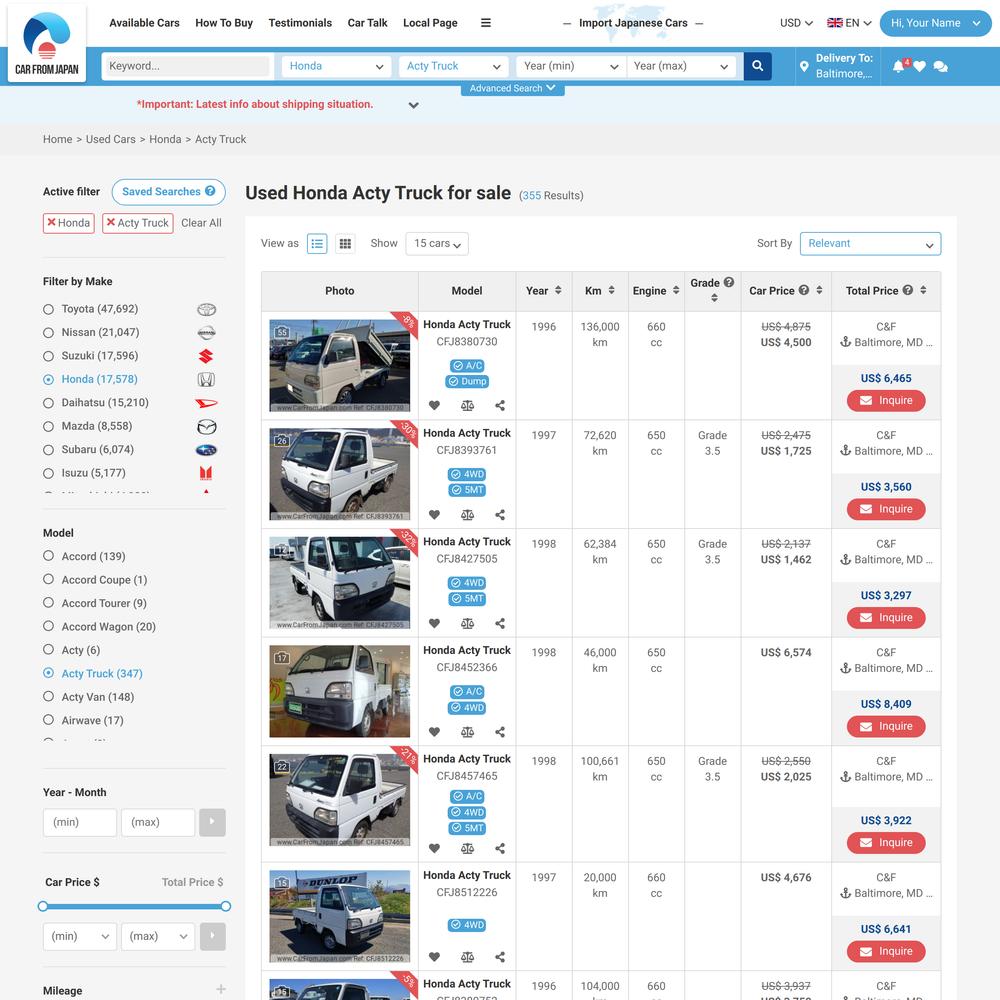
Task: Select Acty Van (148) model filter
Action: [x=48, y=696]
